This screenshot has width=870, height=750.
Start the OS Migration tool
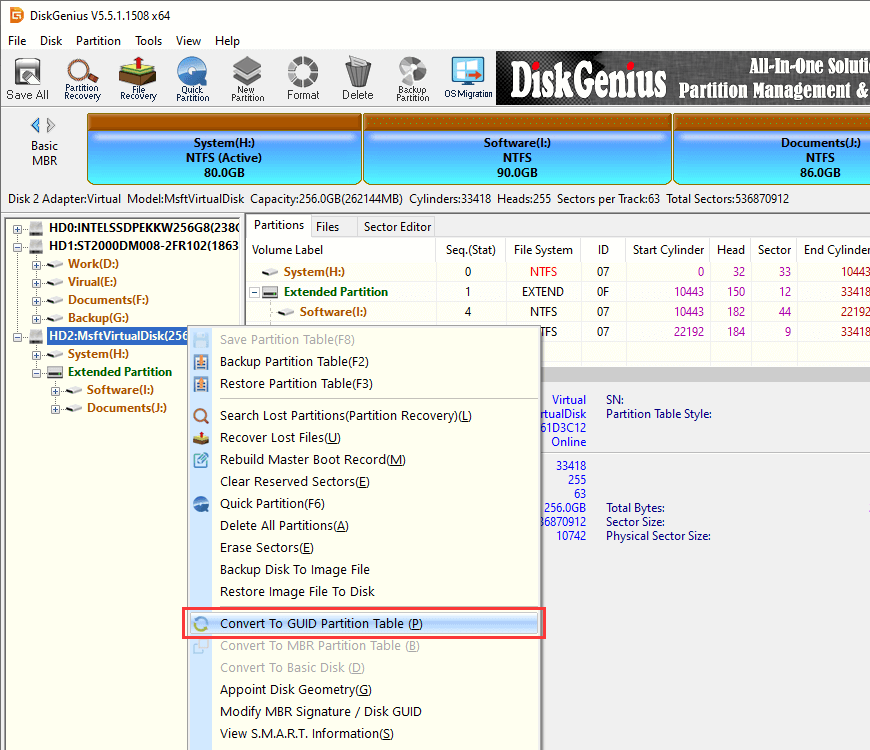[x=468, y=78]
